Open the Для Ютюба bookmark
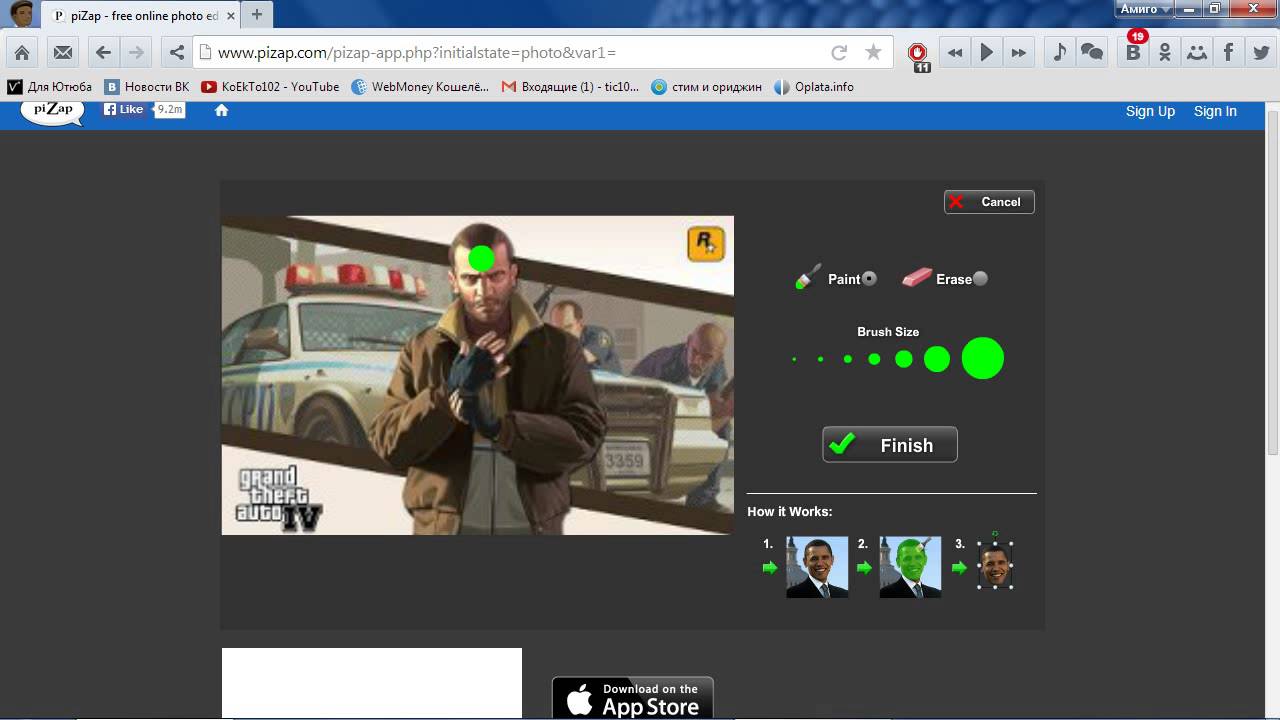1280x720 pixels. coord(50,87)
